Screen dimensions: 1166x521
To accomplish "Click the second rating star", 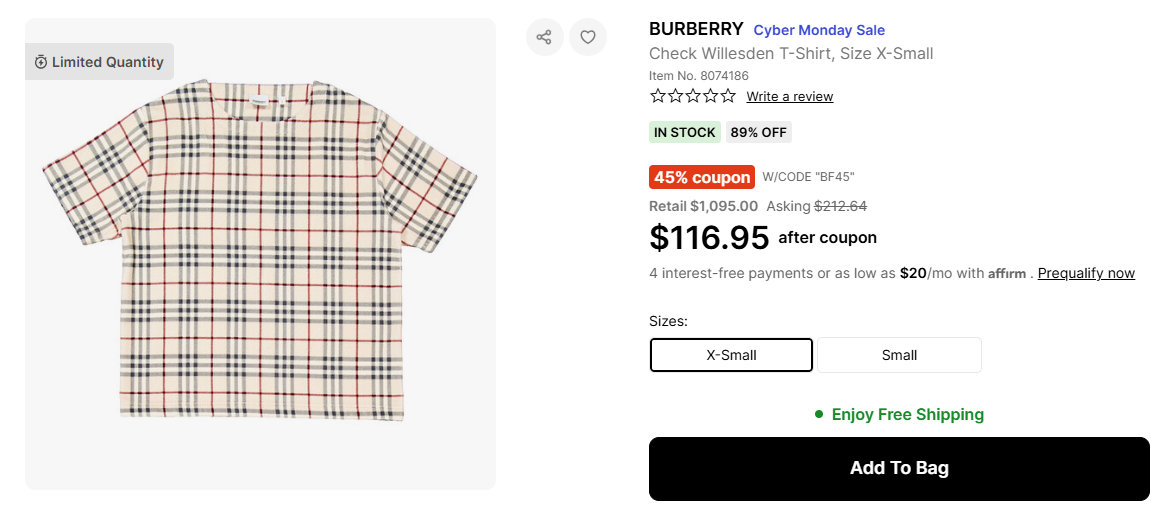I will (x=675, y=96).
